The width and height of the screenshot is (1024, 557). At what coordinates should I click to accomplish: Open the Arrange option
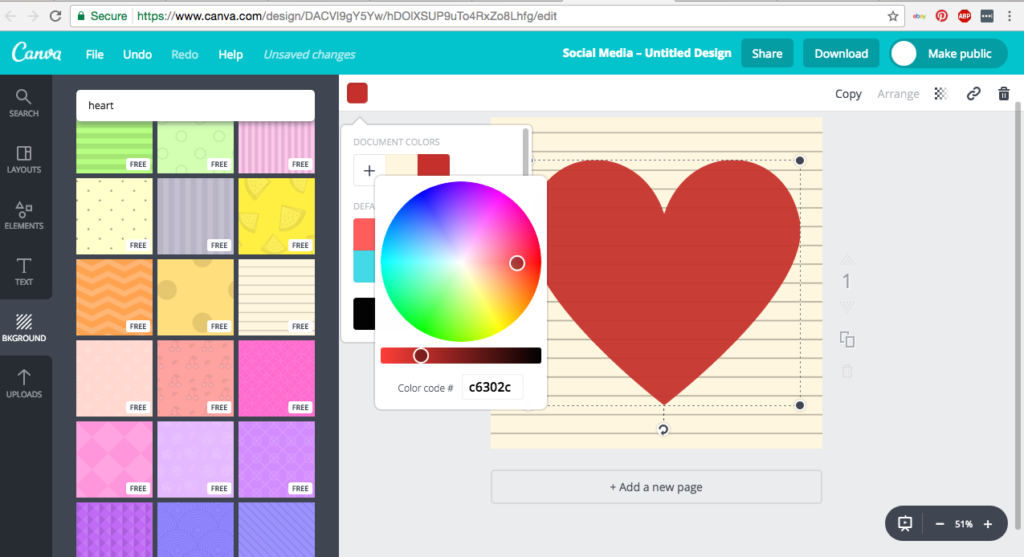pos(898,94)
